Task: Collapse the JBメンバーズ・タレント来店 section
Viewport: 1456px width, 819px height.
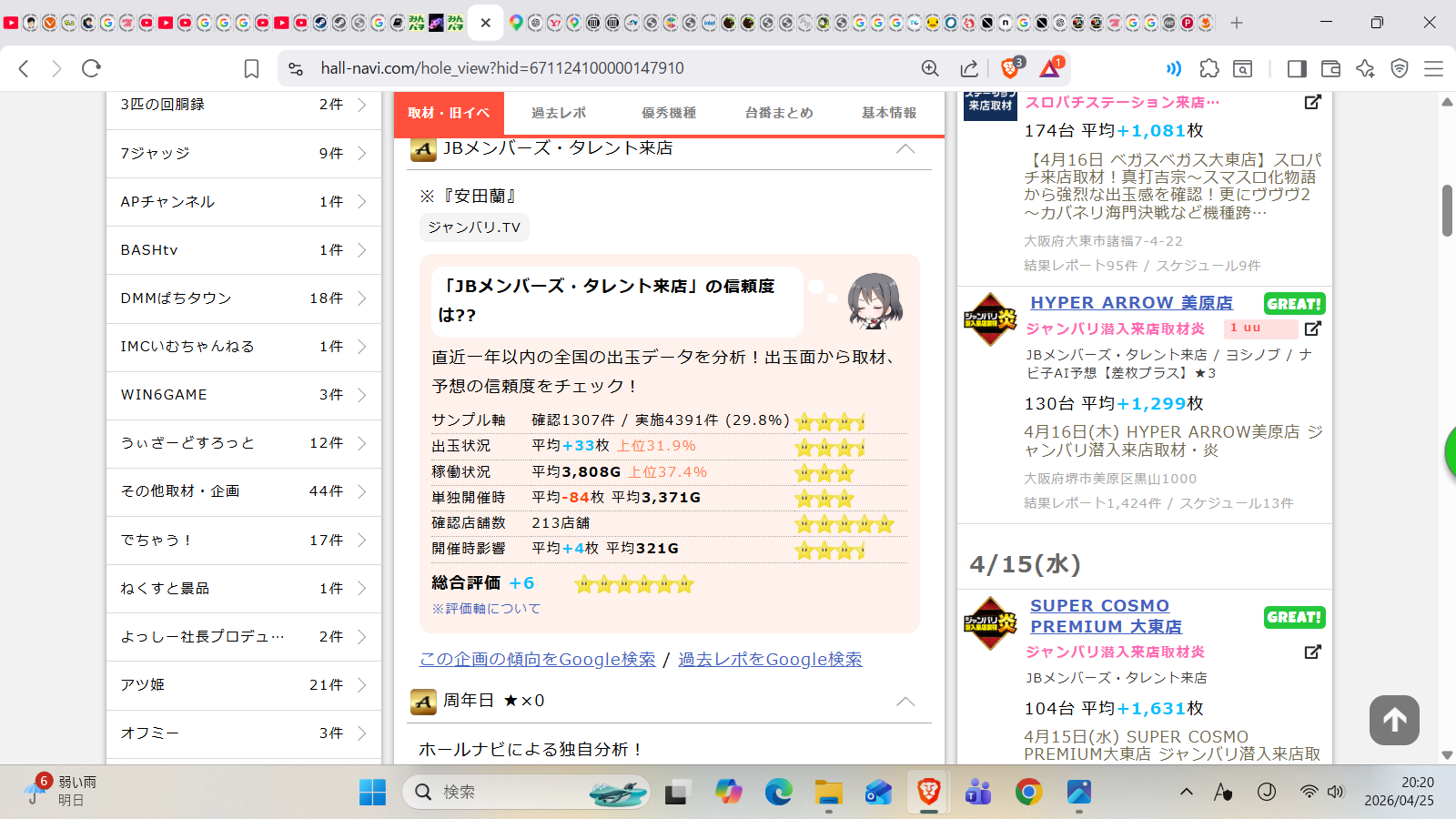Action: pos(905,148)
